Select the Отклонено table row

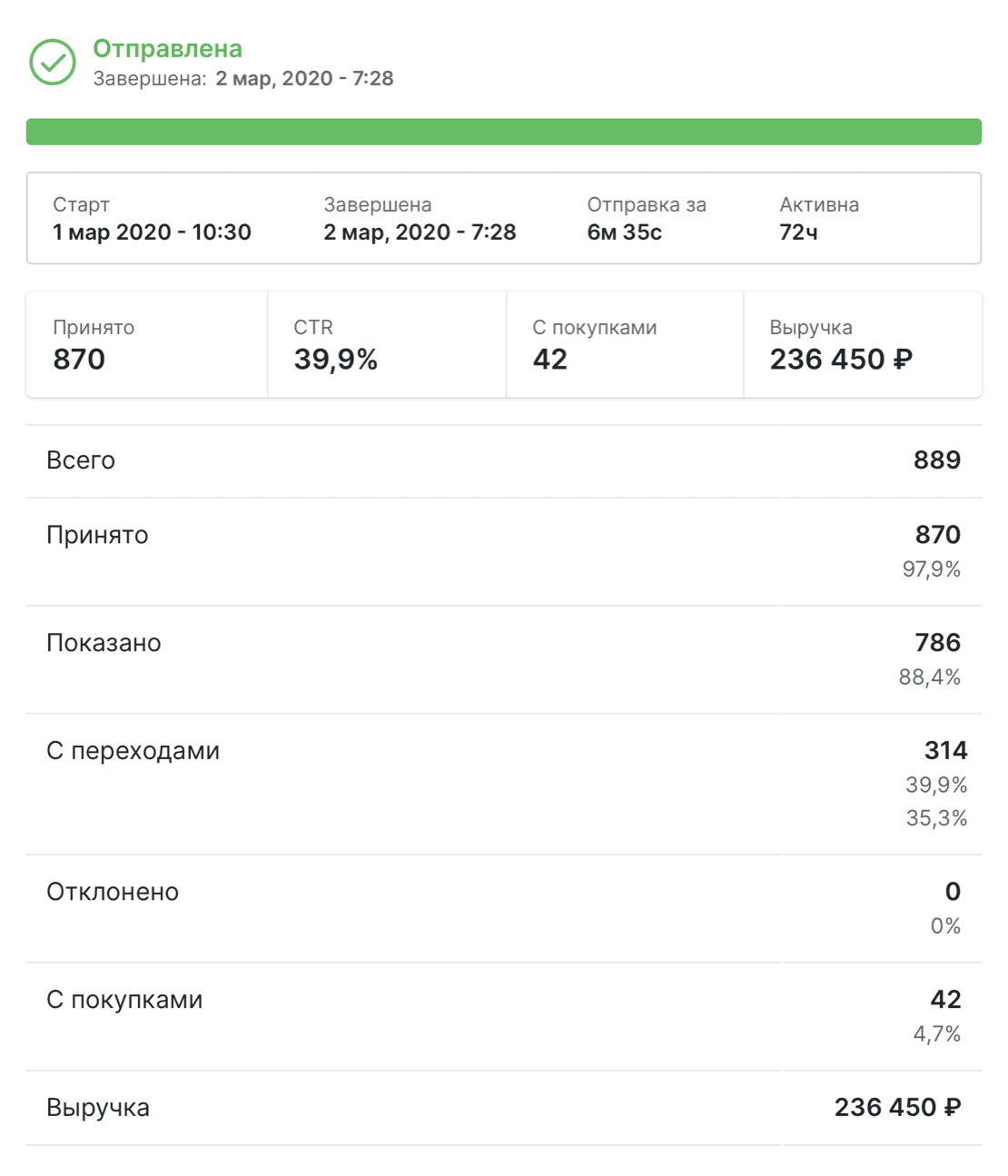pyautogui.click(x=504, y=909)
